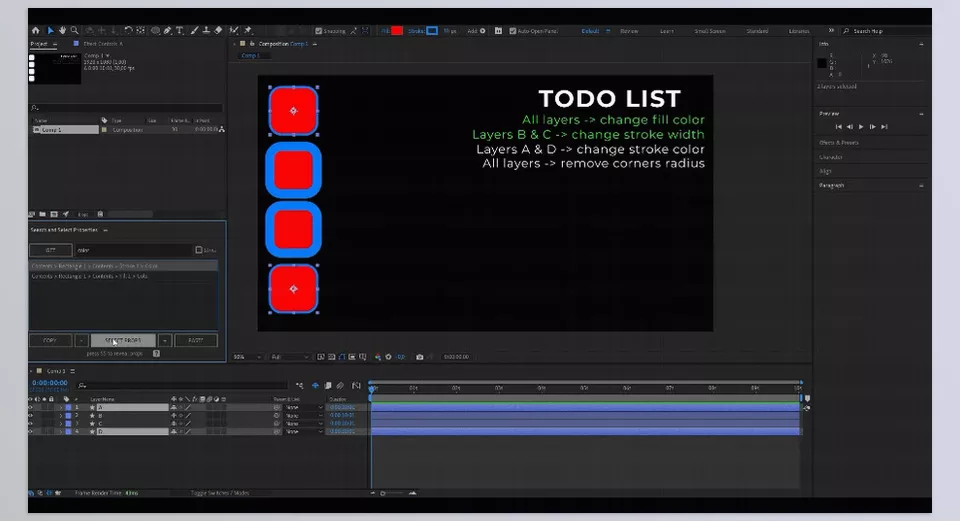Image resolution: width=960 pixels, height=521 pixels.
Task: Click the minus button beside COPY
Action: [81, 340]
